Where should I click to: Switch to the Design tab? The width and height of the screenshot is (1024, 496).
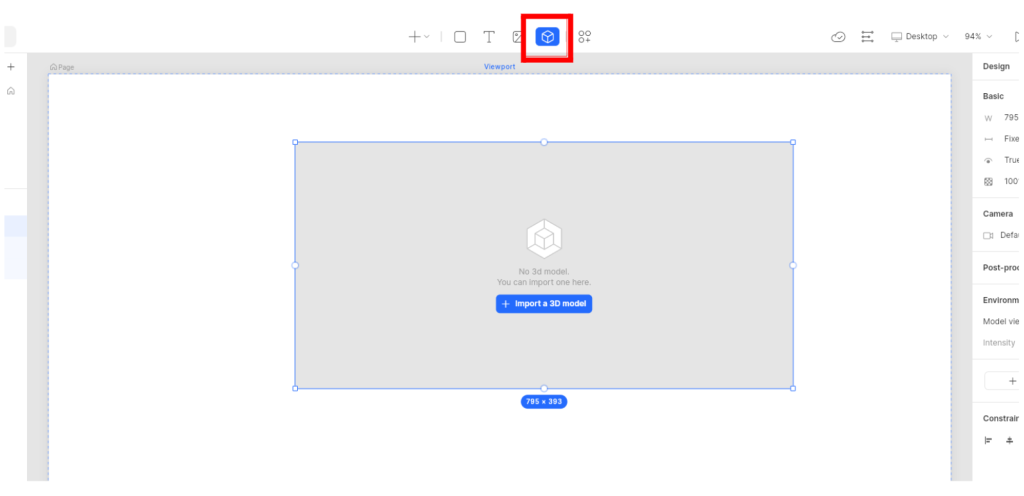[x=996, y=66]
